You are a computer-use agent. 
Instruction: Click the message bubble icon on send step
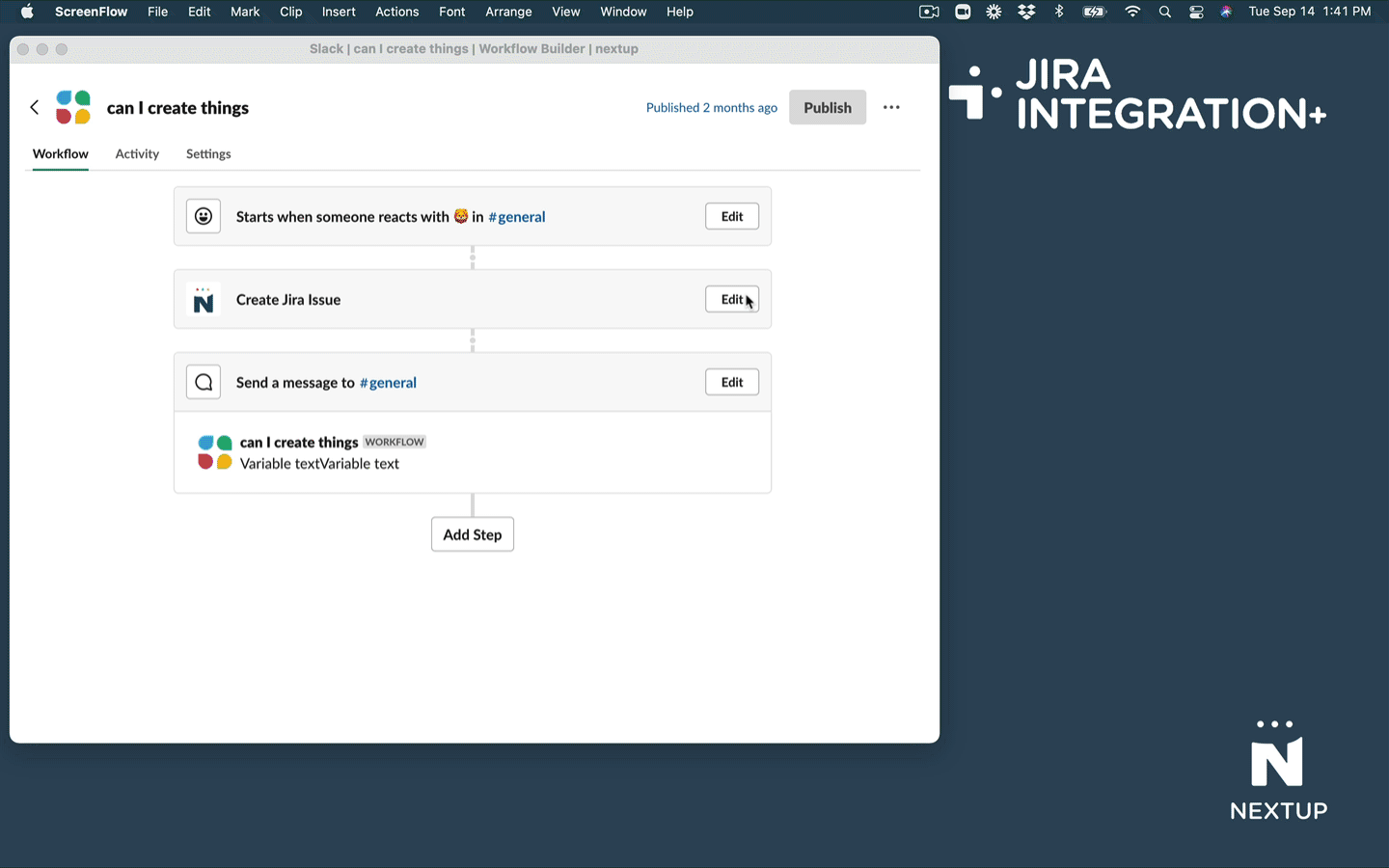pyautogui.click(x=204, y=382)
